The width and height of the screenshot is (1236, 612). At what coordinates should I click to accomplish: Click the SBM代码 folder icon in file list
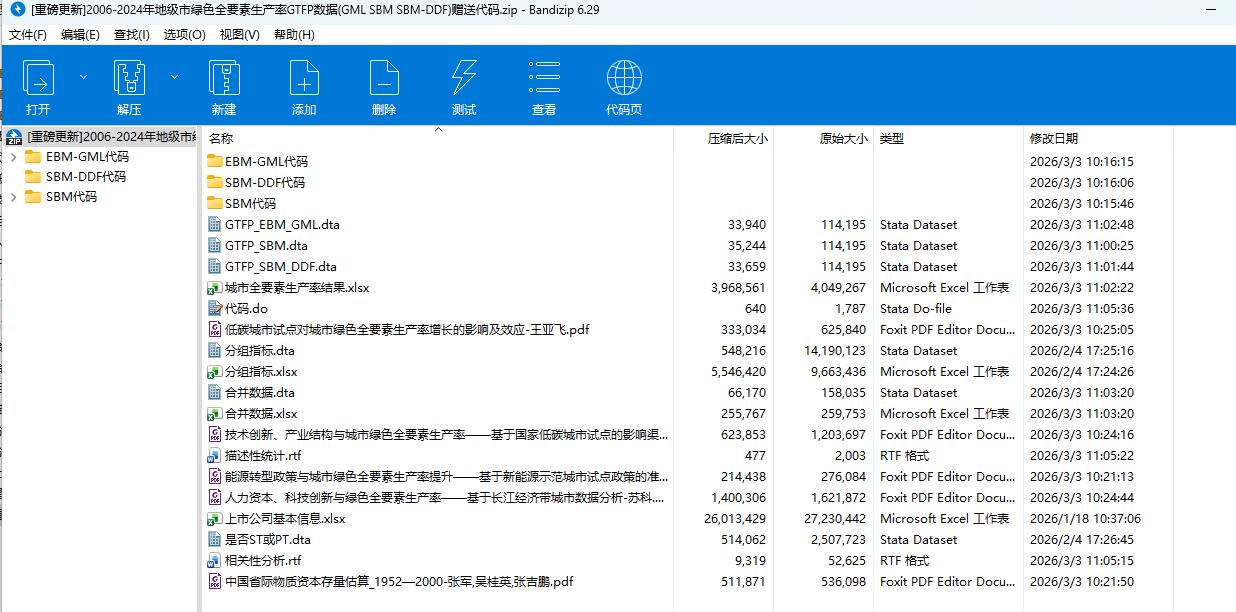pyautogui.click(x=215, y=203)
